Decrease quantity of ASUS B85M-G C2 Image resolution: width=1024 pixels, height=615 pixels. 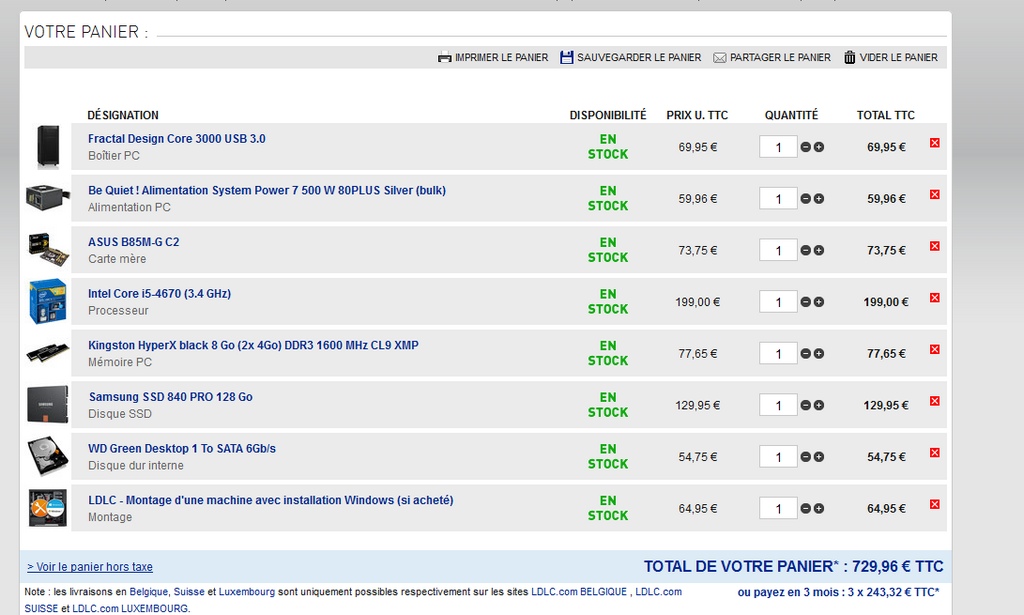tap(806, 250)
